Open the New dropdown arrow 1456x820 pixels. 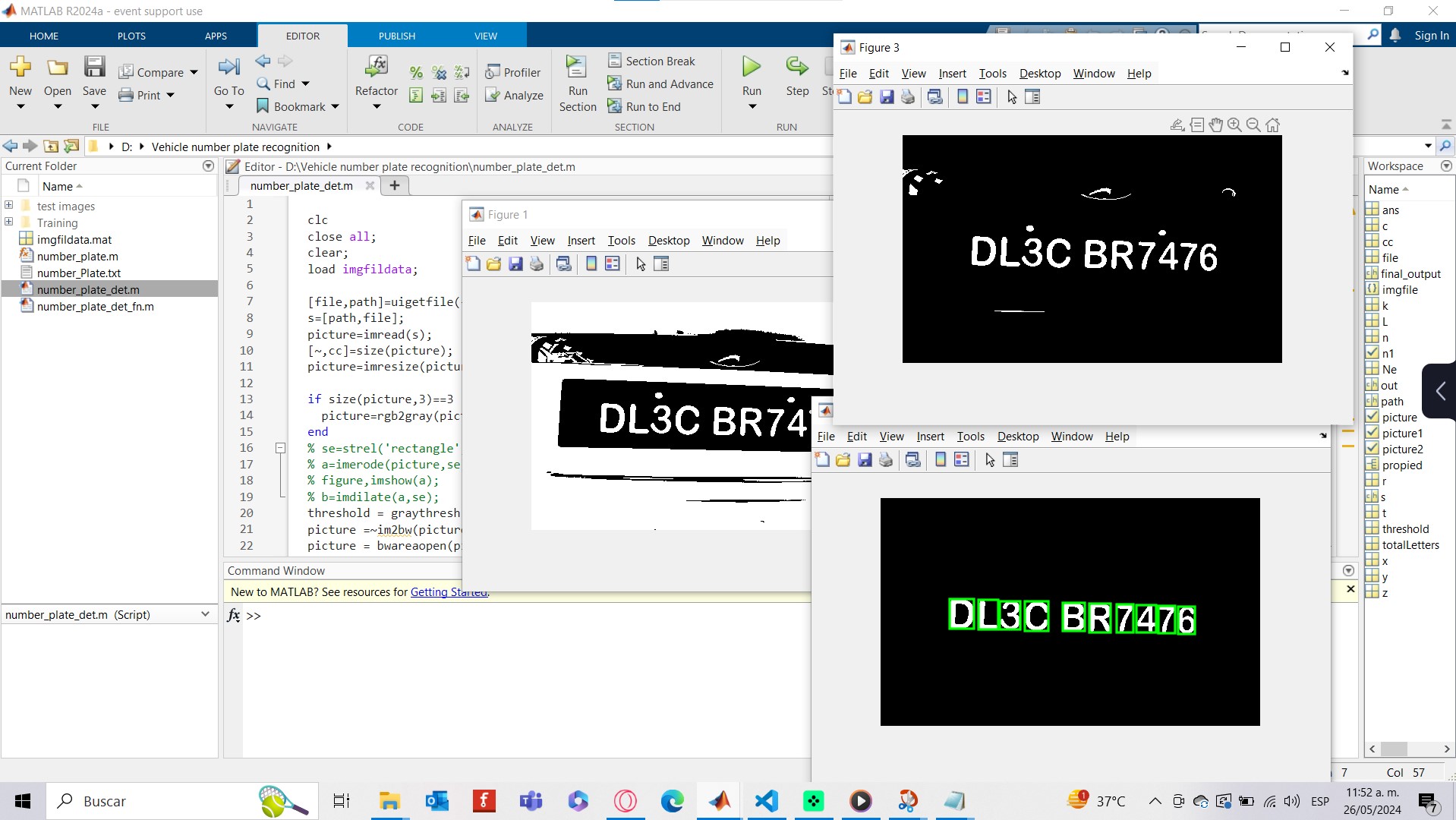click(20, 107)
